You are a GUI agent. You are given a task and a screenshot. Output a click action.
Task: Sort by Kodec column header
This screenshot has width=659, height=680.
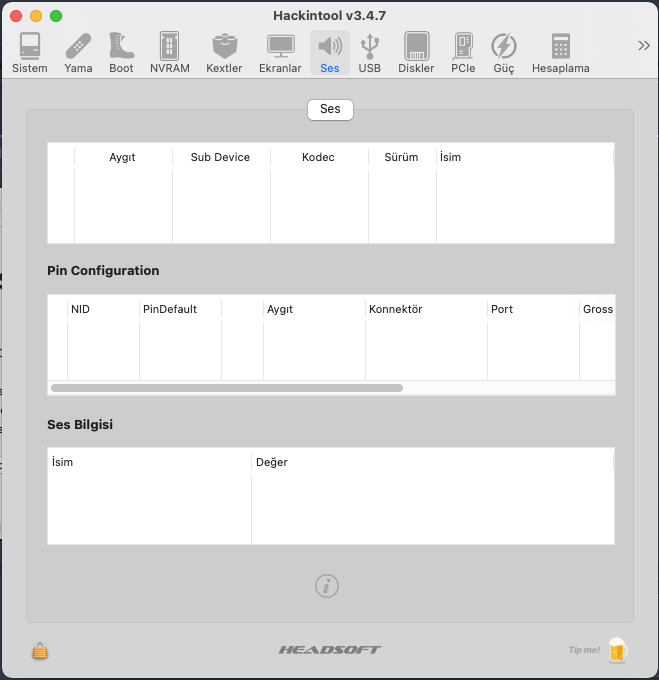point(319,157)
